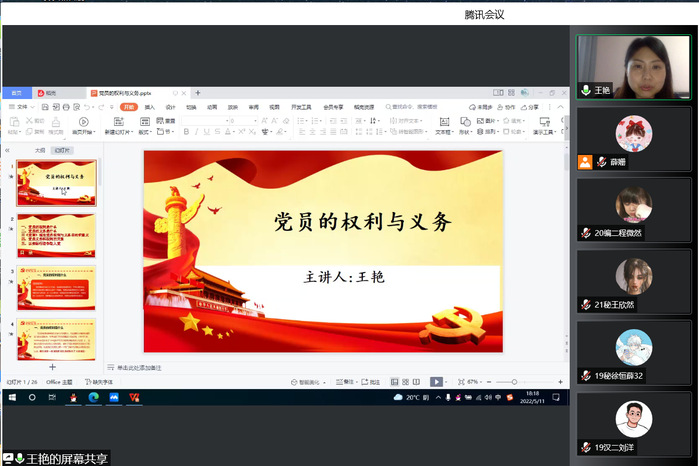The height and width of the screenshot is (466, 699).
Task: Select slide 2 thumbnail
Action: coord(56,235)
